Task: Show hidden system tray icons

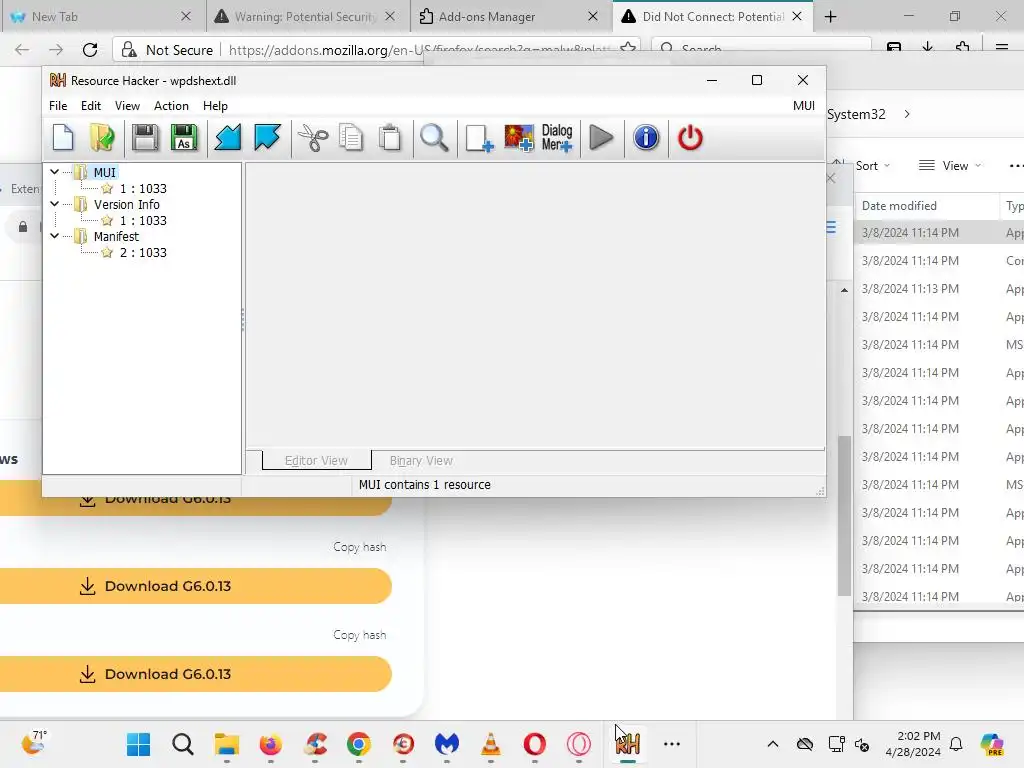Action: point(773,744)
